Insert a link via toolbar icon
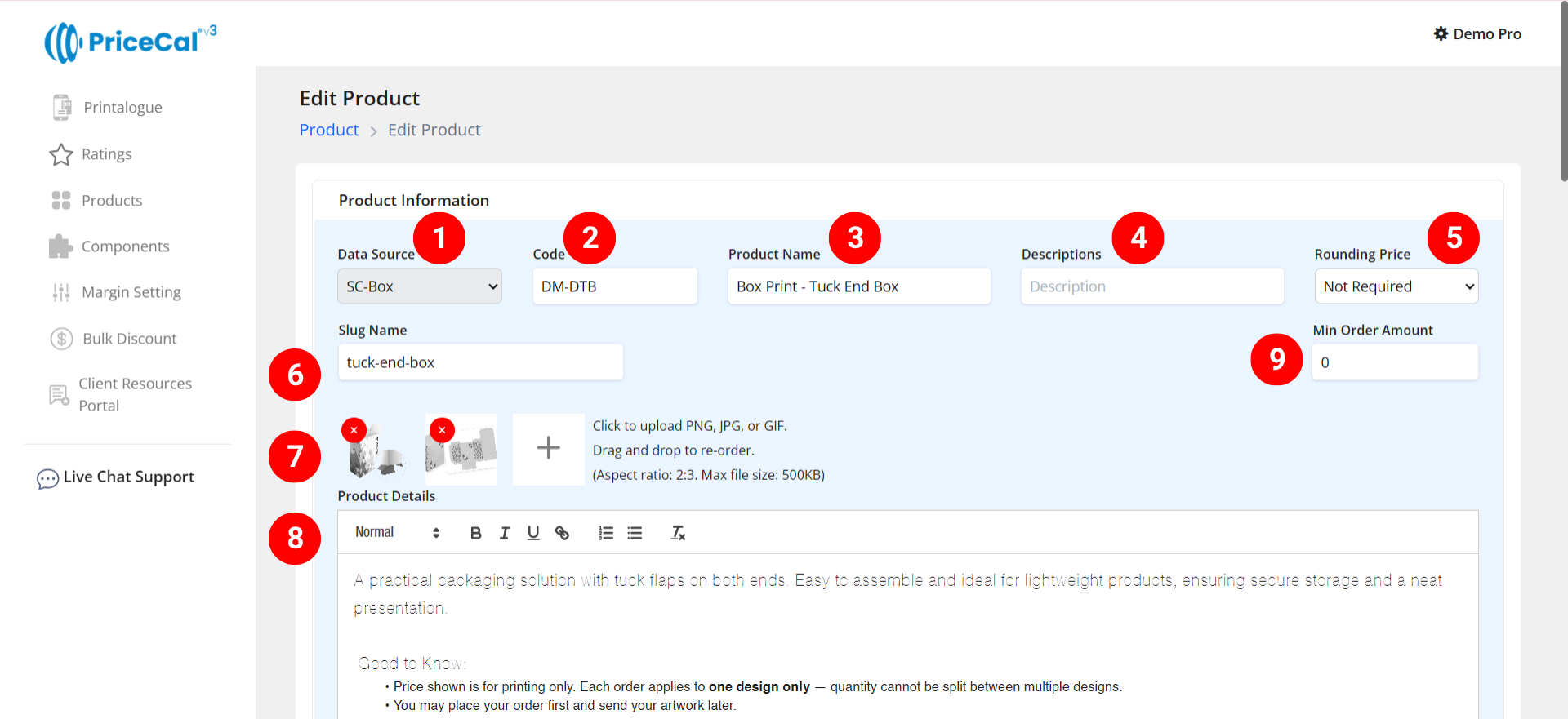Screen dimensions: 1568x719 click(562, 533)
